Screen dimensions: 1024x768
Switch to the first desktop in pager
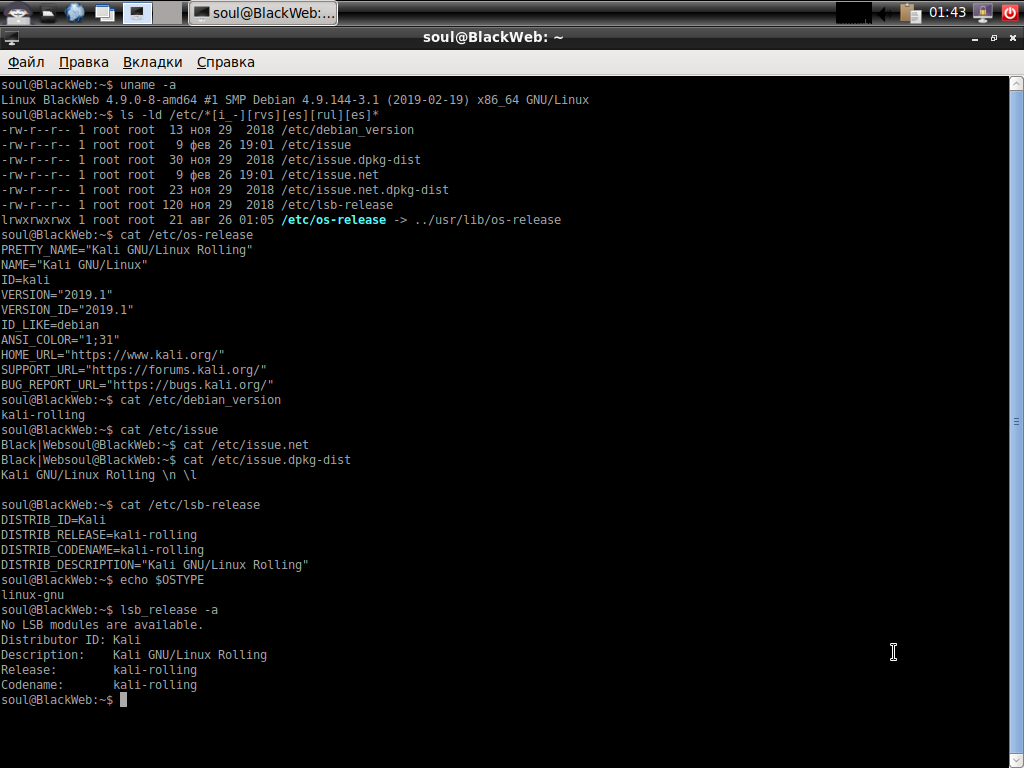click(137, 12)
